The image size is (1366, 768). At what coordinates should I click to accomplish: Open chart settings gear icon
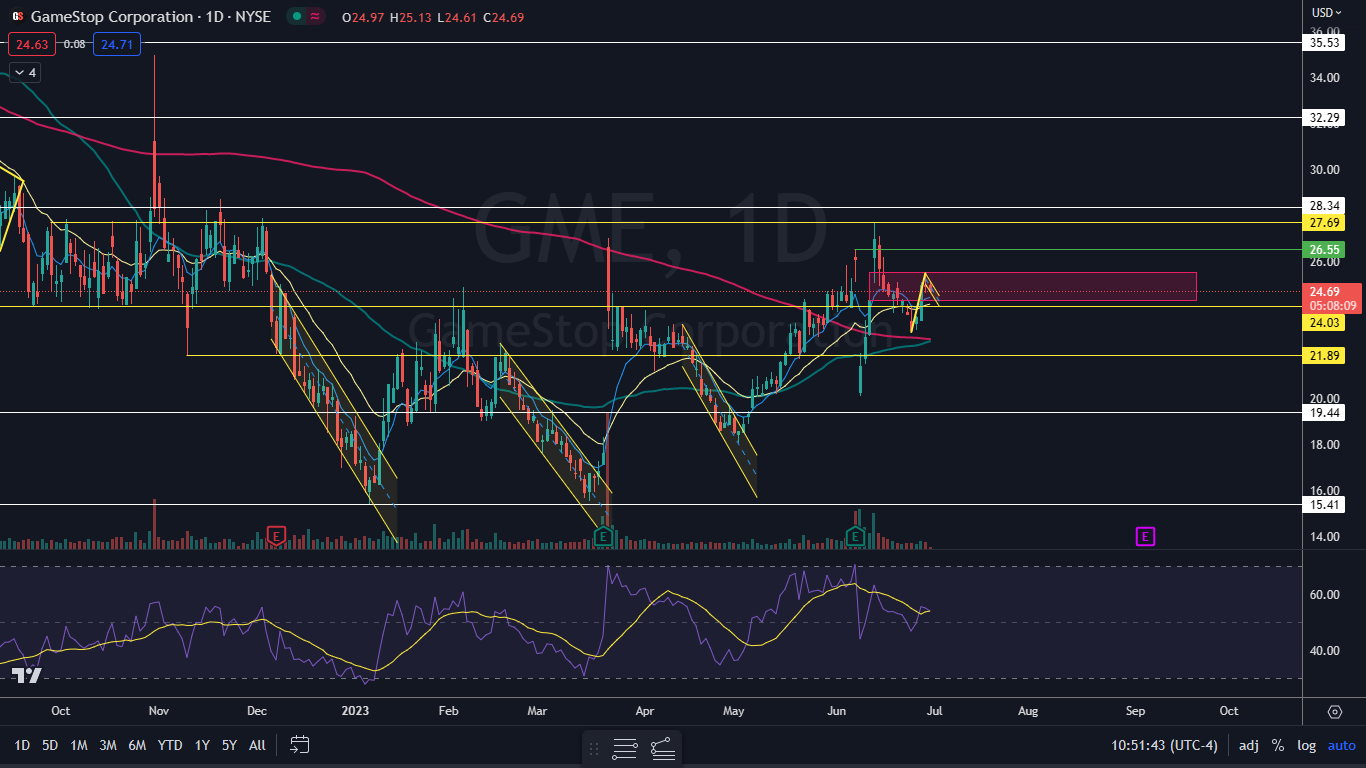click(1335, 712)
